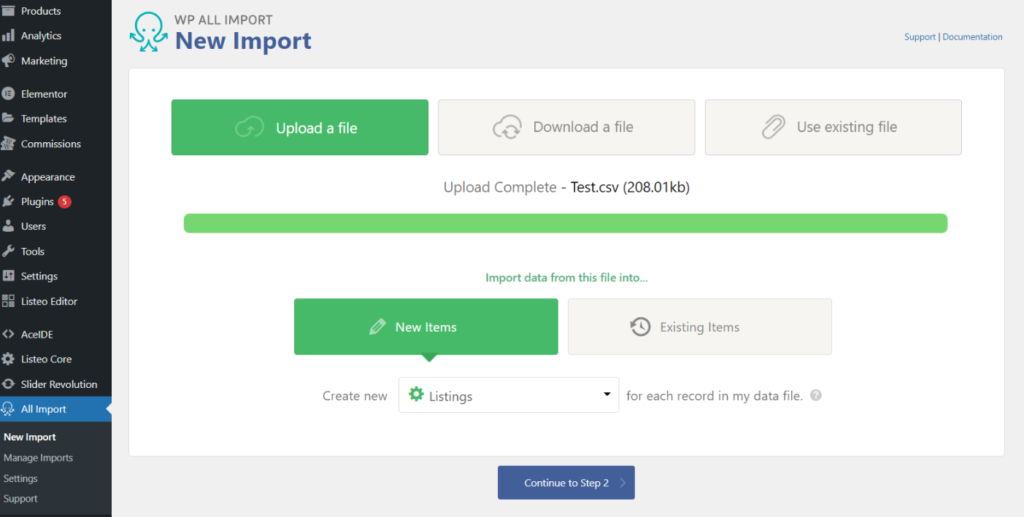Click the help question mark icon
The height and width of the screenshot is (517, 1024).
(816, 396)
